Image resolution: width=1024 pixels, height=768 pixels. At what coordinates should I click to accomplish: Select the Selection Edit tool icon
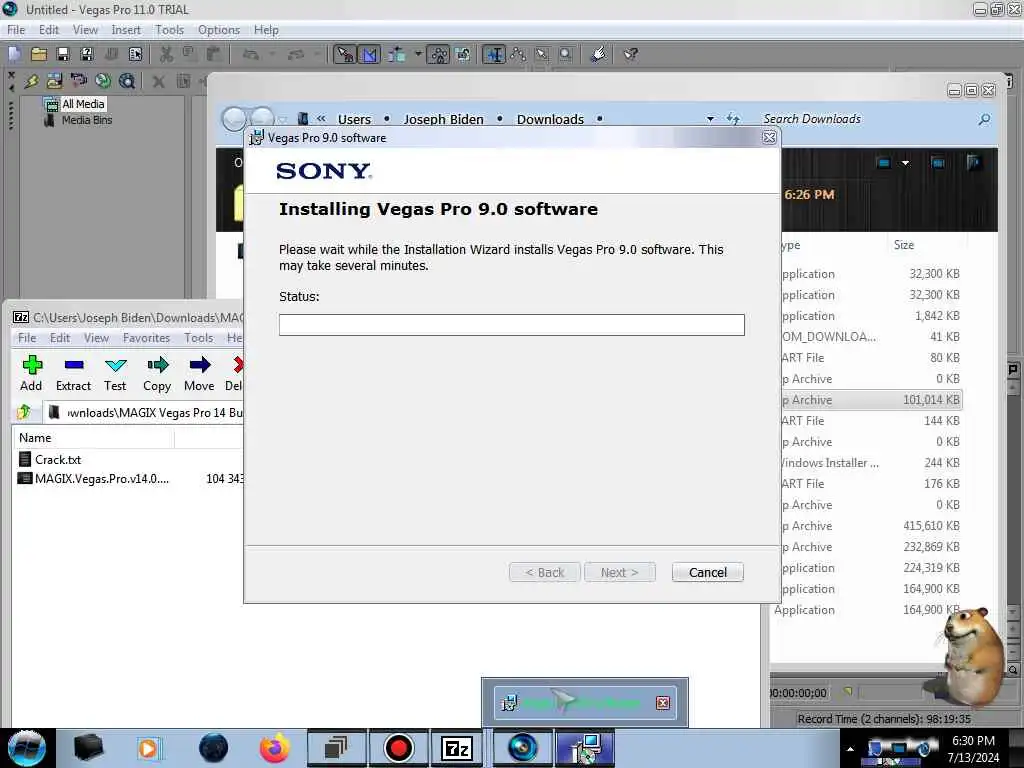pos(542,54)
